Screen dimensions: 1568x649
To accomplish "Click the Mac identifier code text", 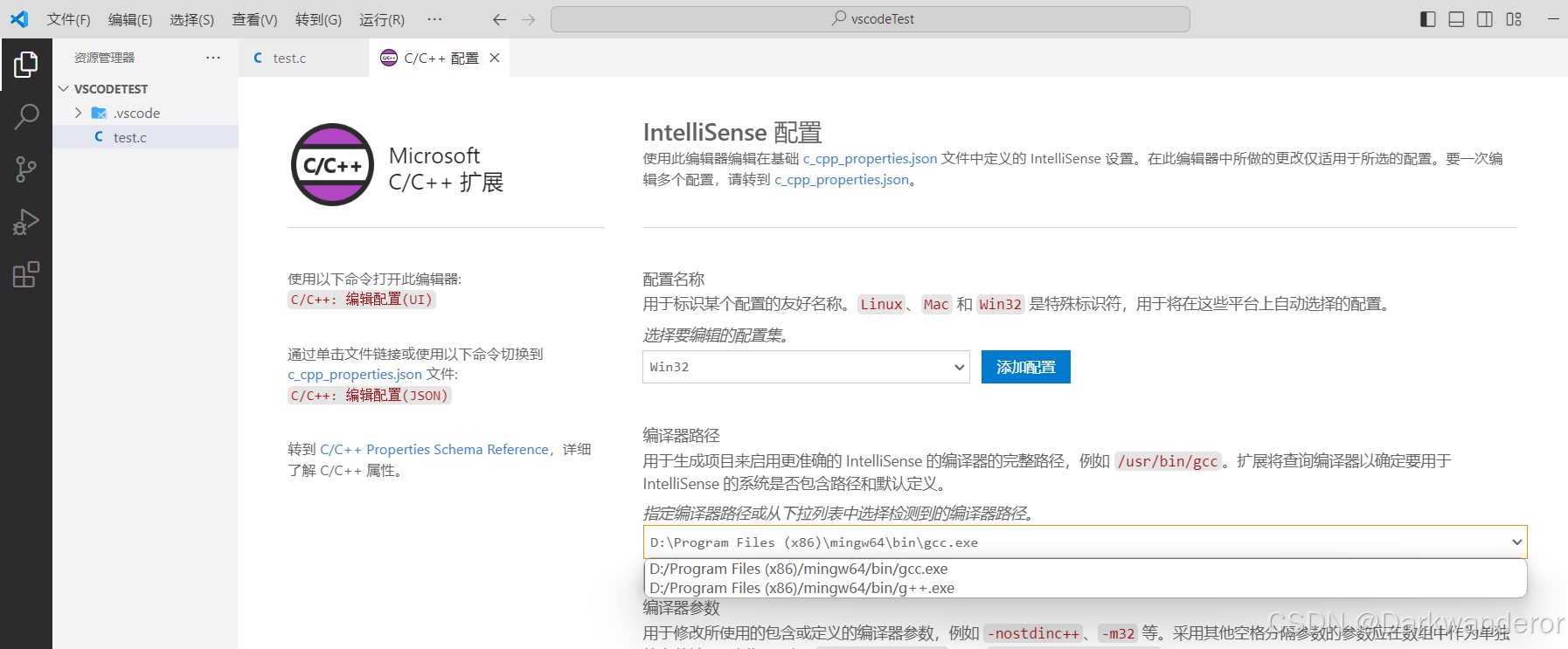I will [x=936, y=305].
